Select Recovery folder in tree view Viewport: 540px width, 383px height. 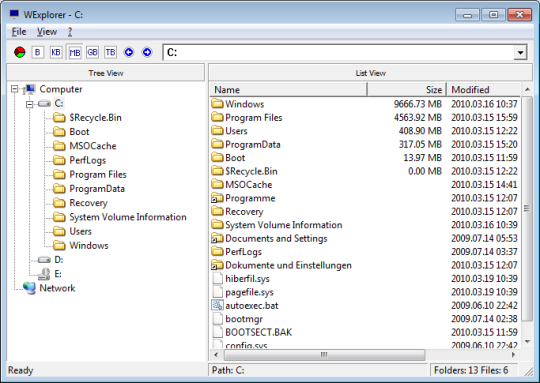(x=89, y=203)
